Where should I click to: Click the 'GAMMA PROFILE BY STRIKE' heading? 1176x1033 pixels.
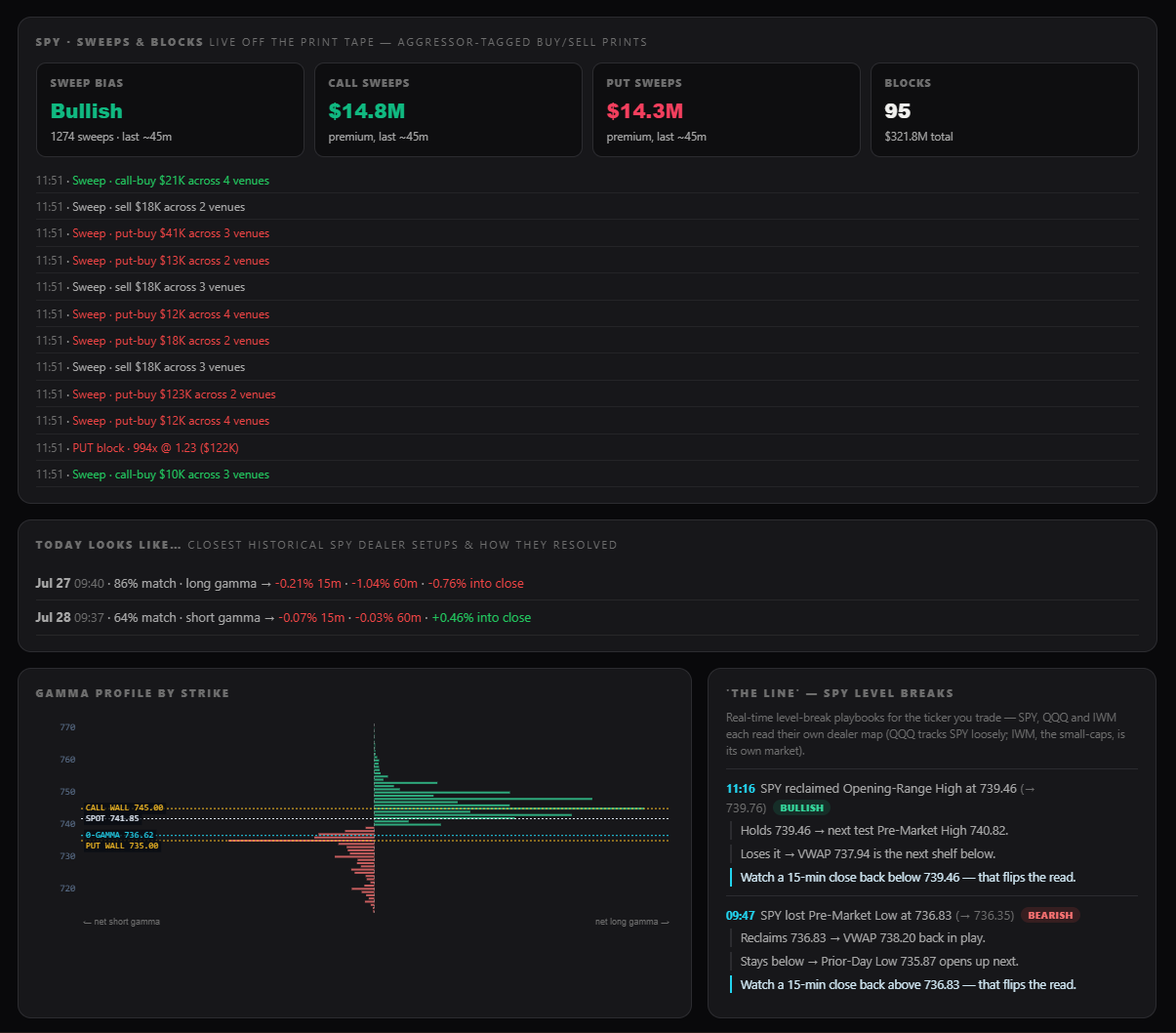(132, 693)
